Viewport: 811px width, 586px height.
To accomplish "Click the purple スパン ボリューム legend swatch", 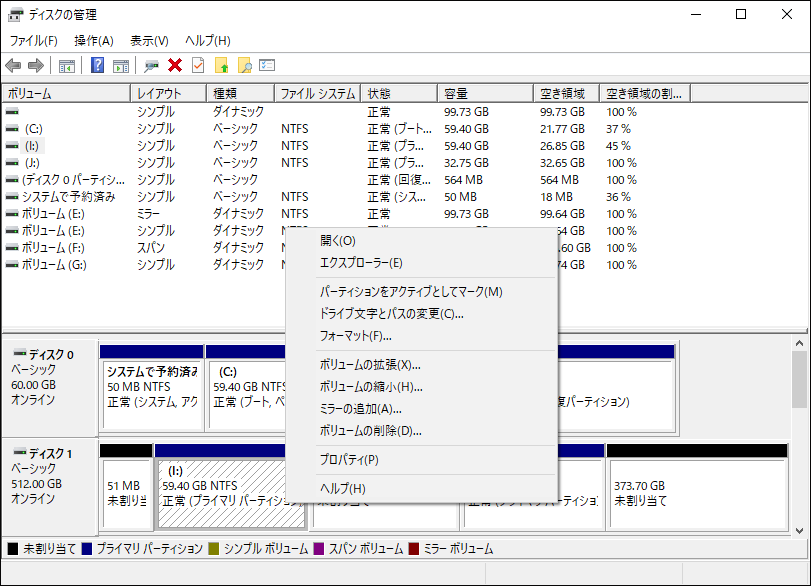I will 319,549.
